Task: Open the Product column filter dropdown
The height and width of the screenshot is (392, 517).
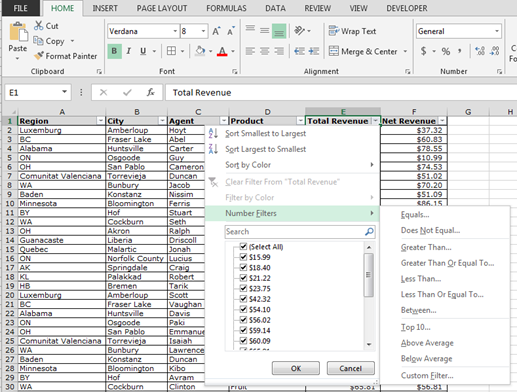Action: [x=300, y=121]
